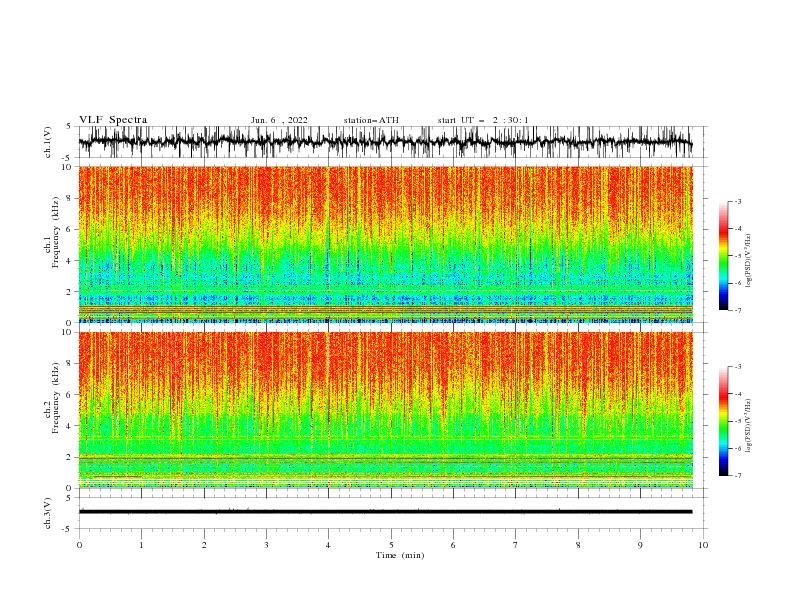Click the "-3" tick on ch.1 colorbar
The height and width of the screenshot is (612, 792).
tap(738, 201)
